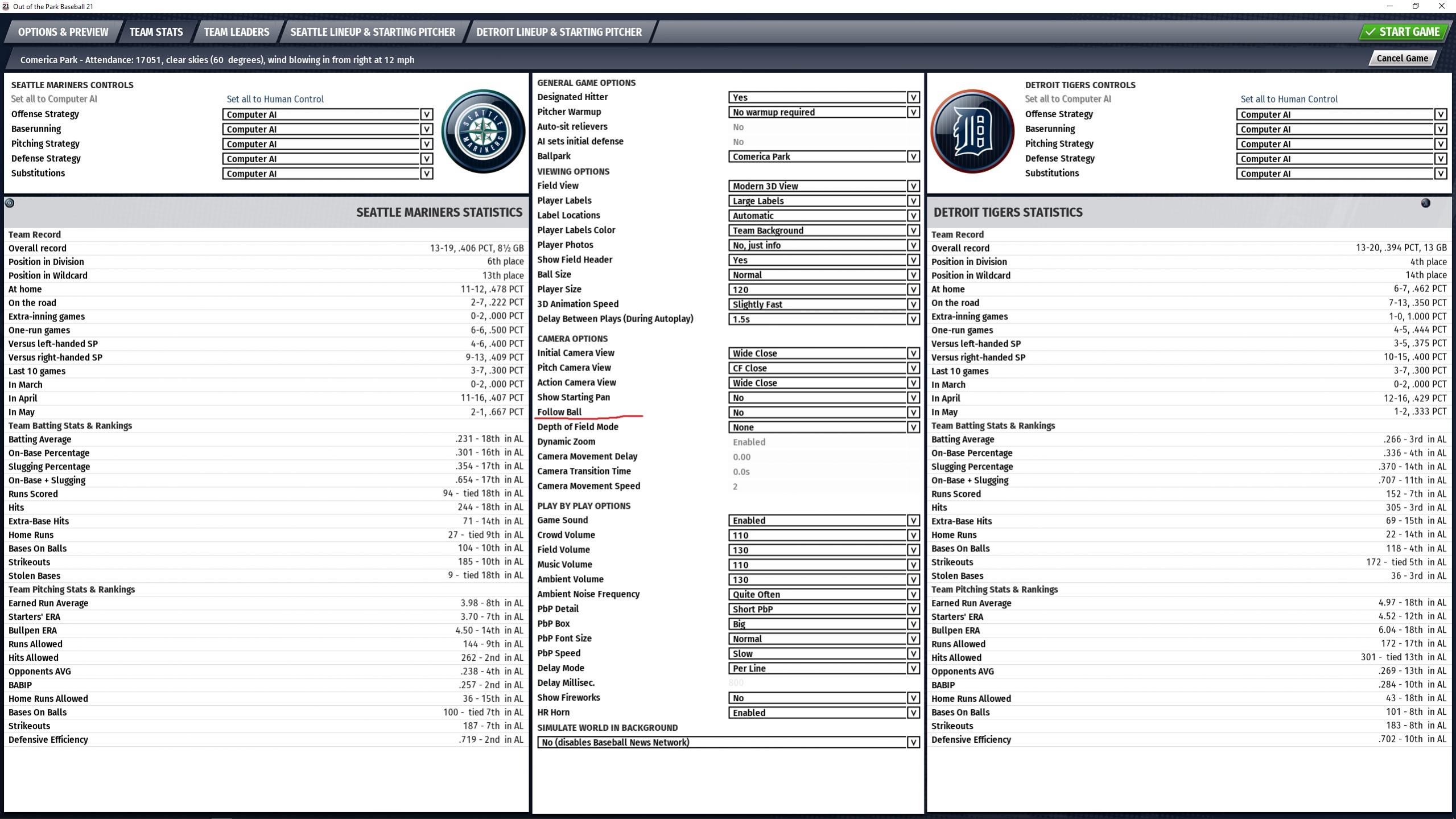Viewport: 1456px width, 819px height.
Task: Click small Tigers icon in statistics header
Action: point(1425,203)
